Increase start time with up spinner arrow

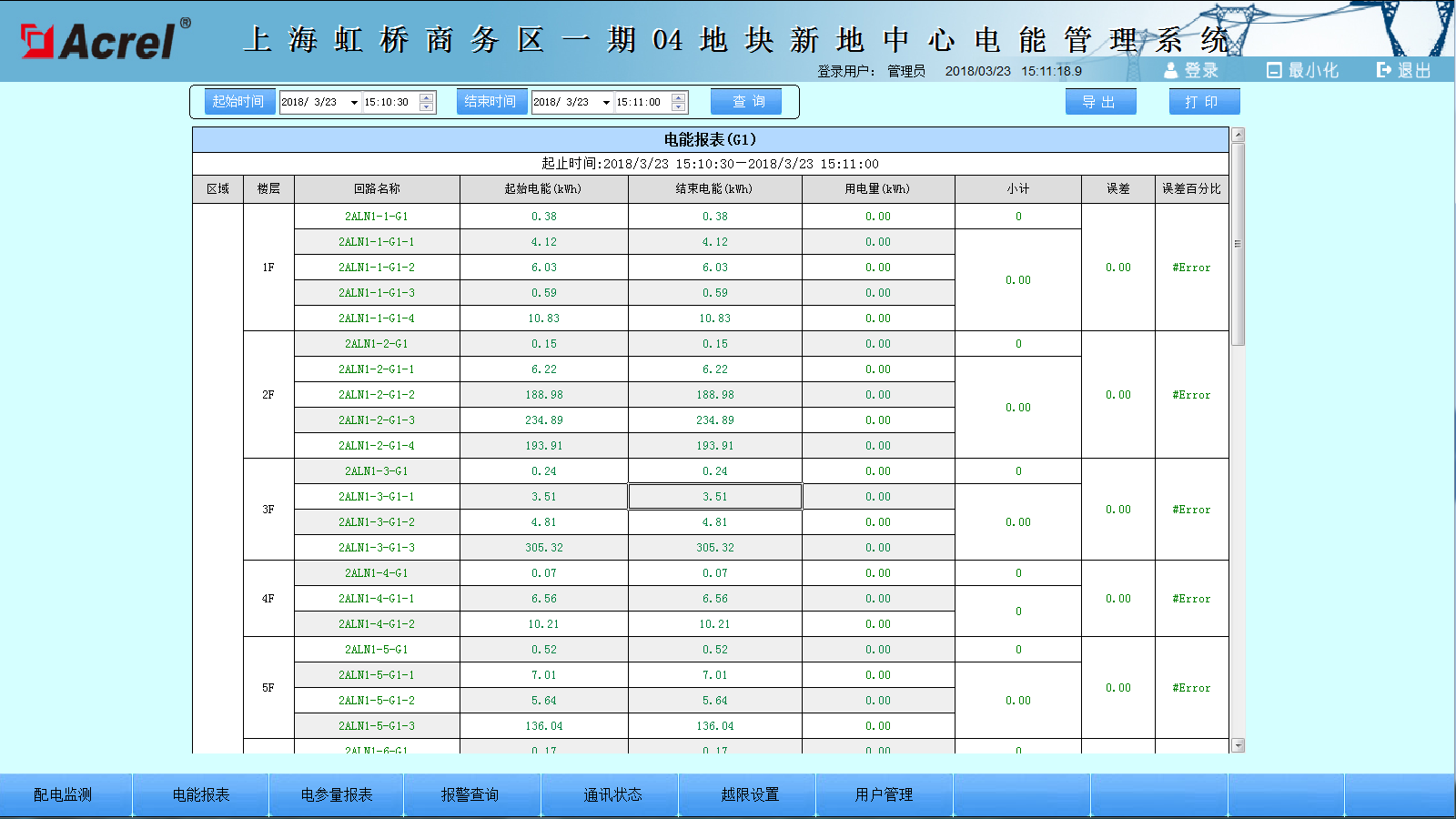427,97
